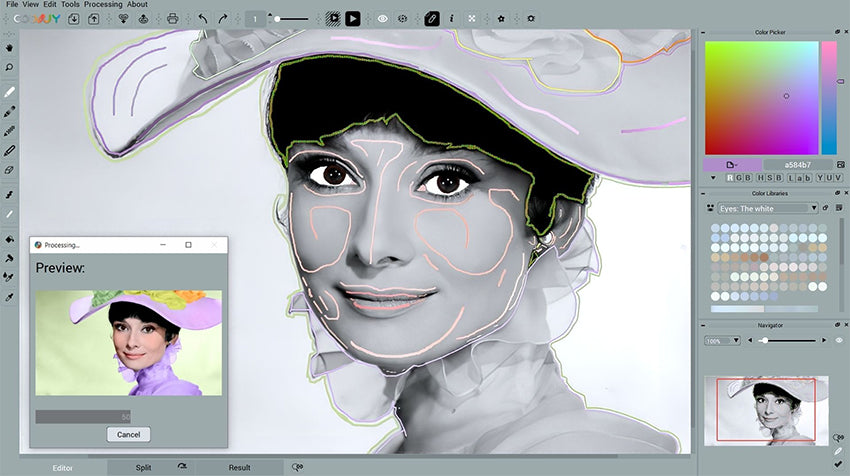The height and width of the screenshot is (476, 850).
Task: Select the Hand pan tool
Action: click(x=10, y=47)
